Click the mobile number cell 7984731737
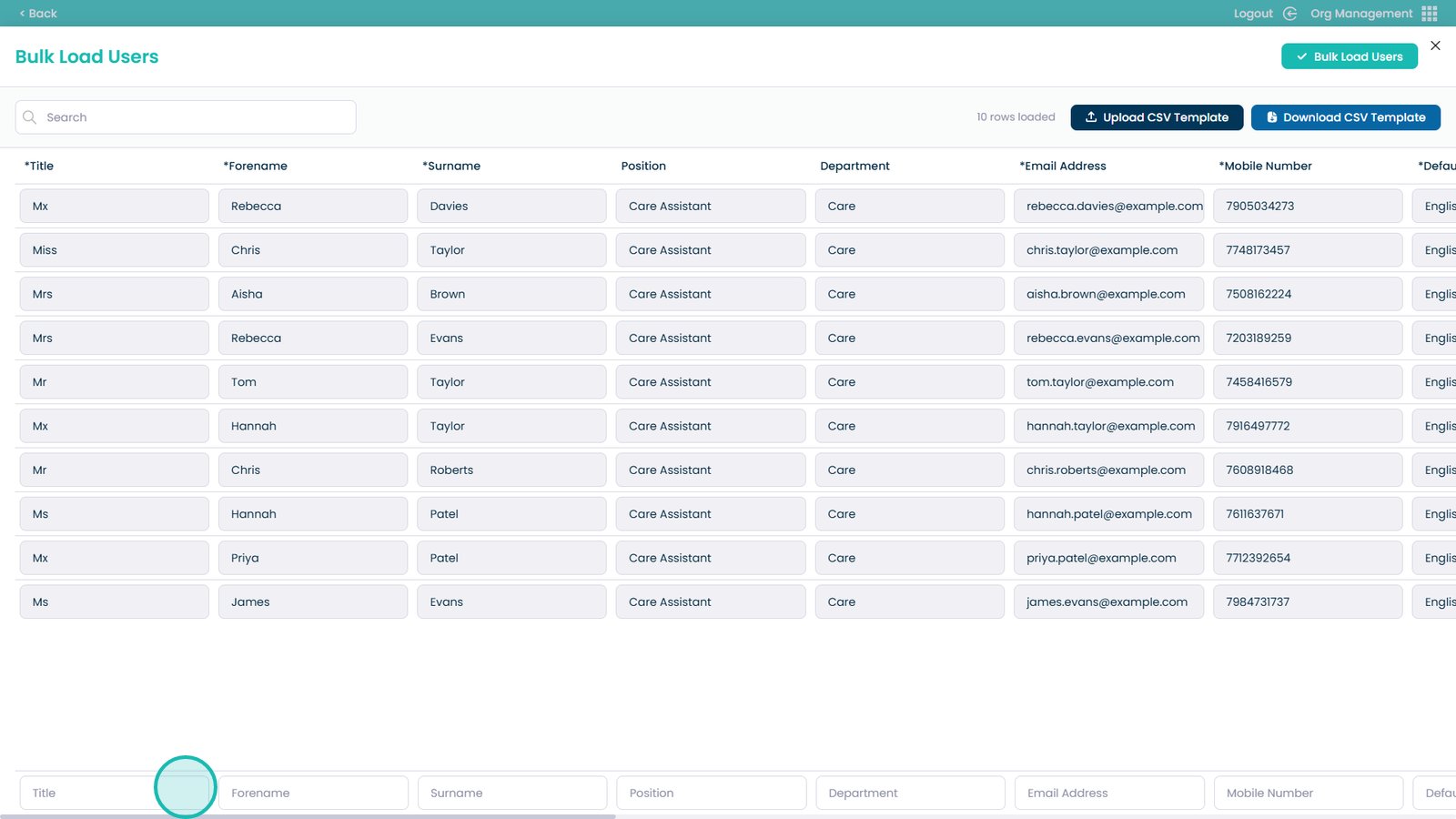1456x819 pixels. click(x=1308, y=602)
